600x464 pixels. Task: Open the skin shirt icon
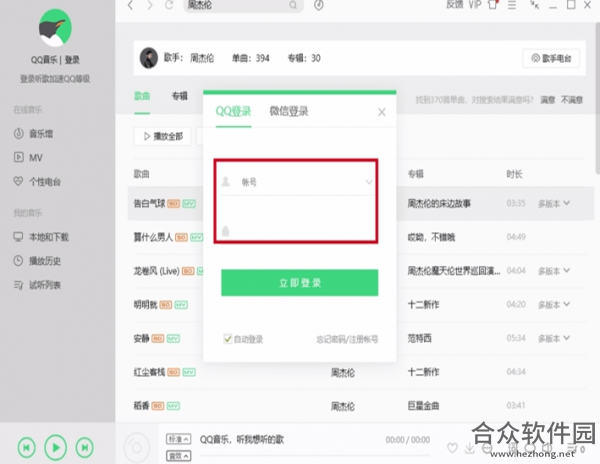[x=493, y=5]
